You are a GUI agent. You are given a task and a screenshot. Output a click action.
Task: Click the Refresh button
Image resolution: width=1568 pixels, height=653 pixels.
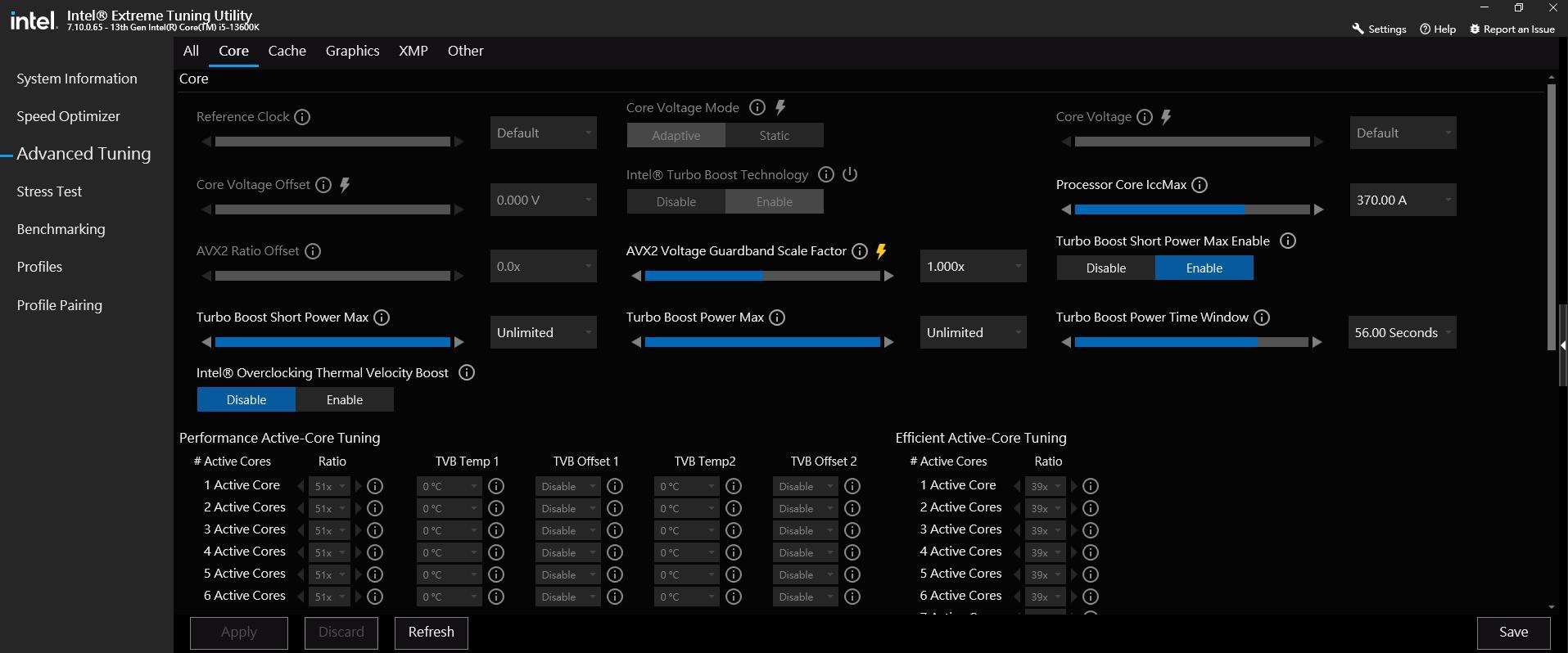[x=431, y=632]
